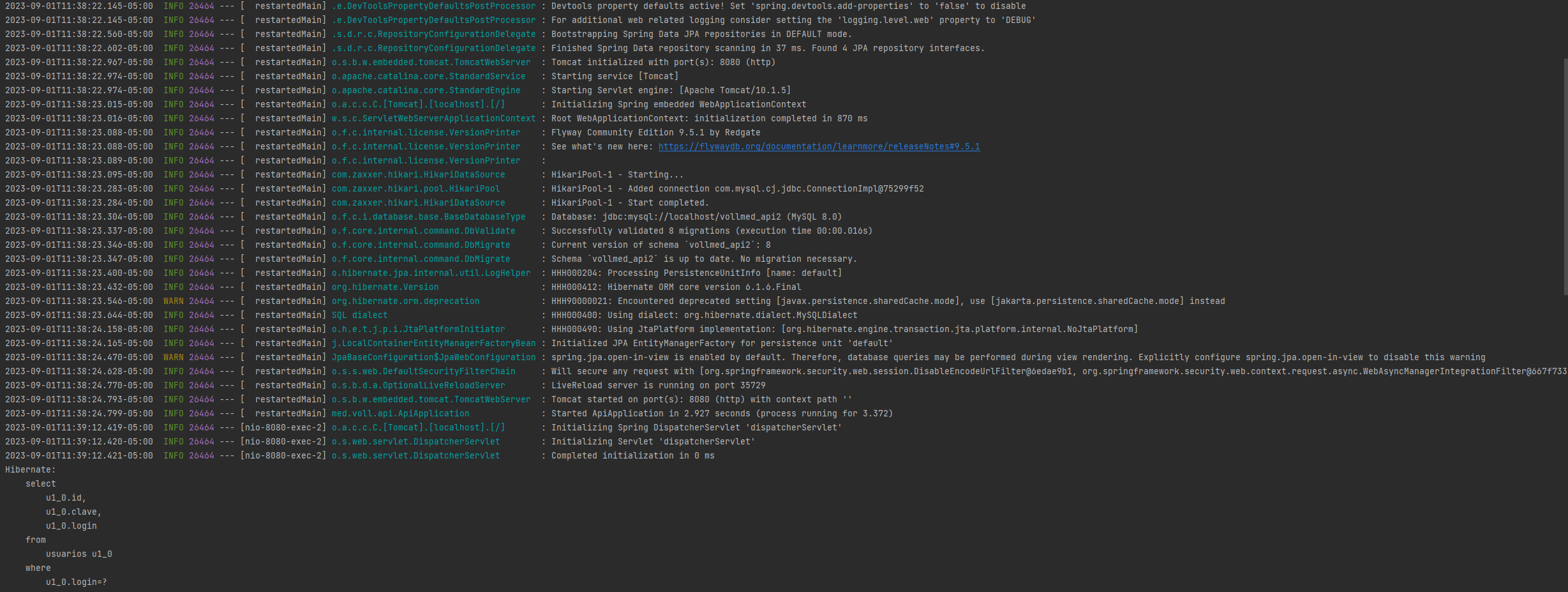This screenshot has height=592, width=1568.
Task: Click 'Current version of schema `vollmed_api2`: 8' text
Action: [661, 245]
